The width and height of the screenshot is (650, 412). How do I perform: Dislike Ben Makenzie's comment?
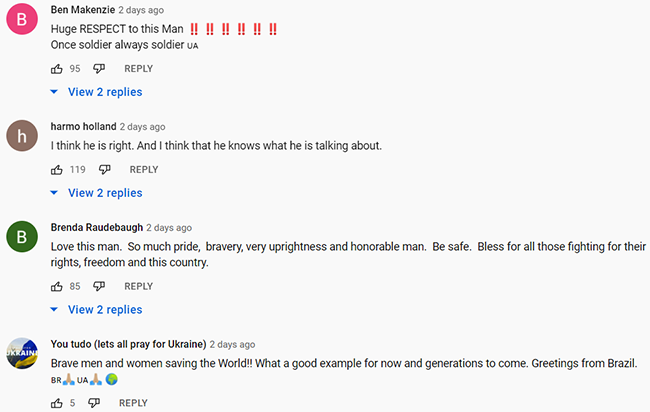[x=99, y=69]
